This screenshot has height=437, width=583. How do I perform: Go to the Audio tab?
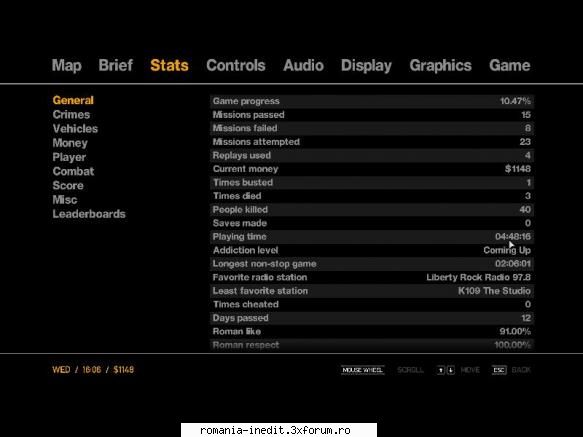[x=303, y=65]
